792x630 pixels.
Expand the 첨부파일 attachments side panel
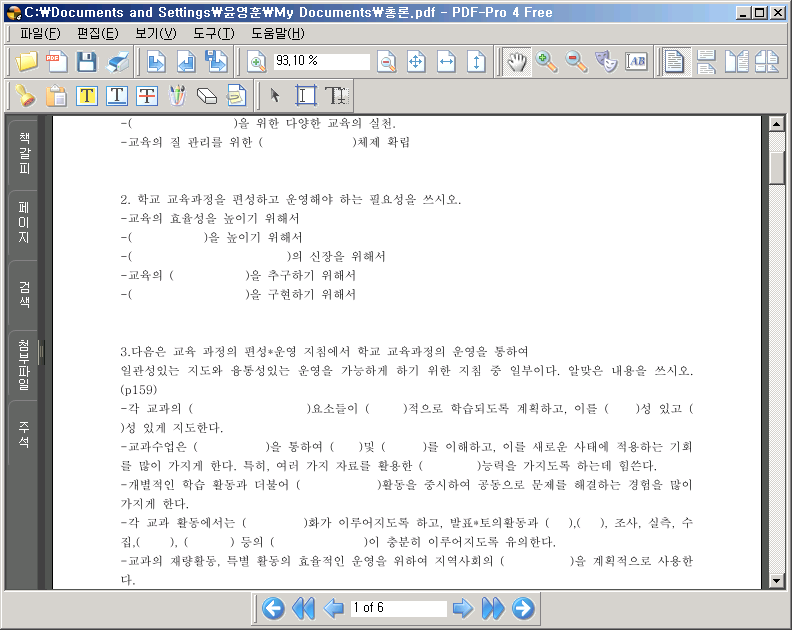[x=24, y=364]
